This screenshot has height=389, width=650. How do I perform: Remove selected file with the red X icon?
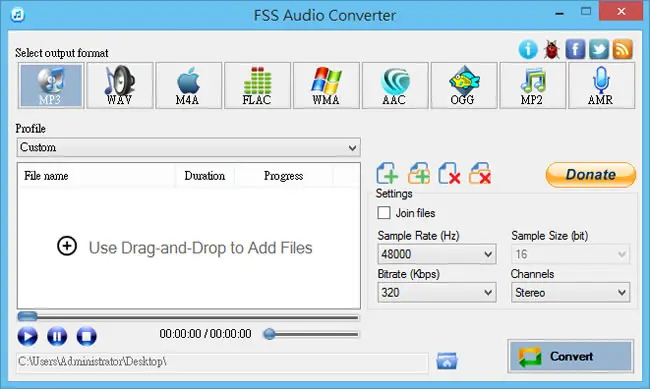449,173
